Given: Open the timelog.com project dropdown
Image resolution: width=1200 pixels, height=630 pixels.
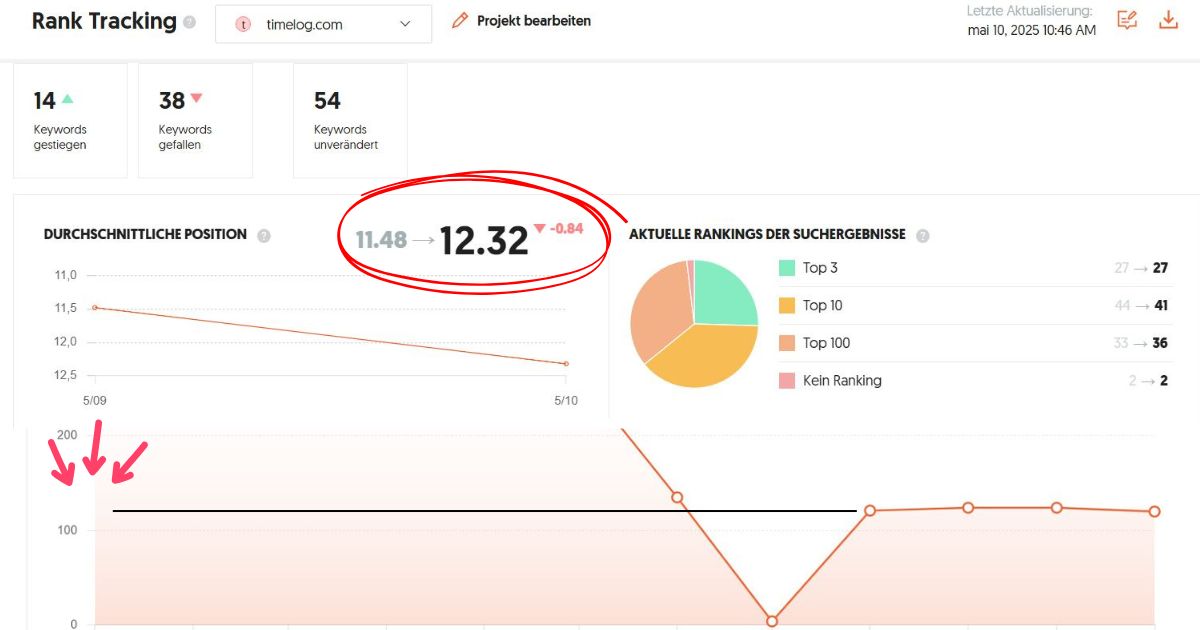Looking at the screenshot, I should click(323, 24).
